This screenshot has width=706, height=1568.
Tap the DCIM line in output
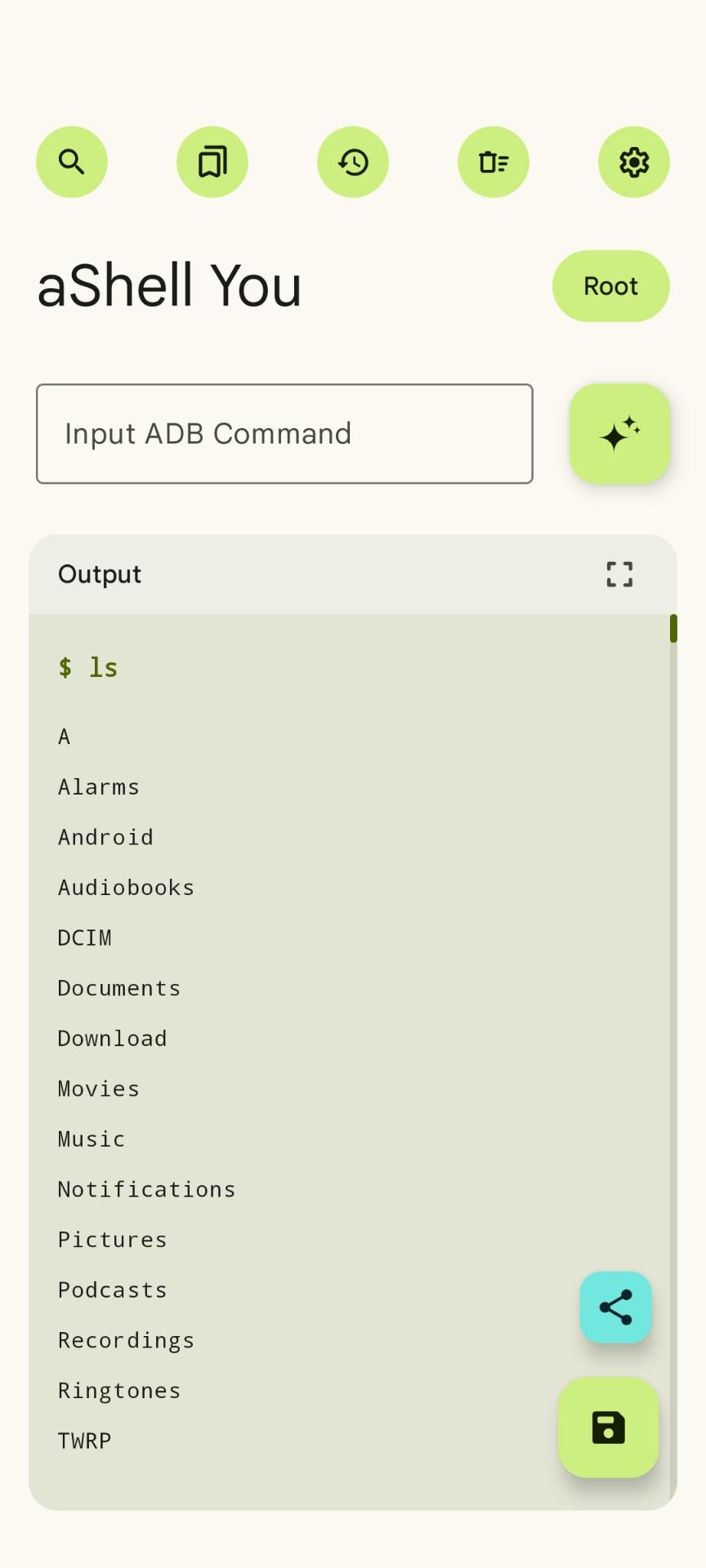point(85,938)
